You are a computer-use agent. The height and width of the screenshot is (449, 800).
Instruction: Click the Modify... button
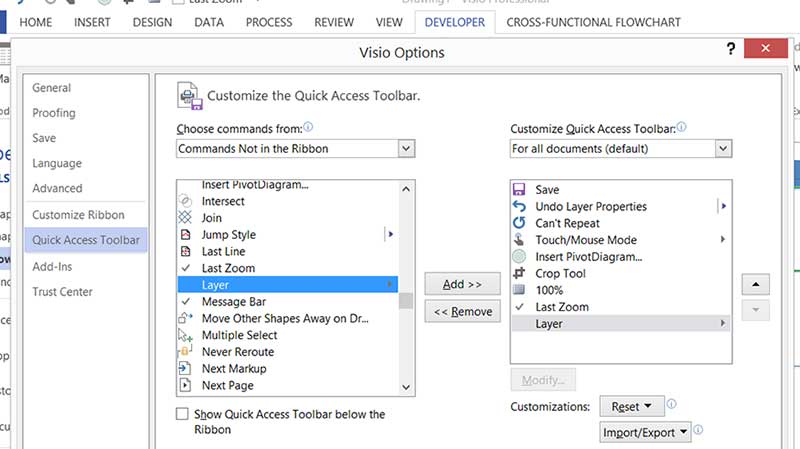pos(543,380)
